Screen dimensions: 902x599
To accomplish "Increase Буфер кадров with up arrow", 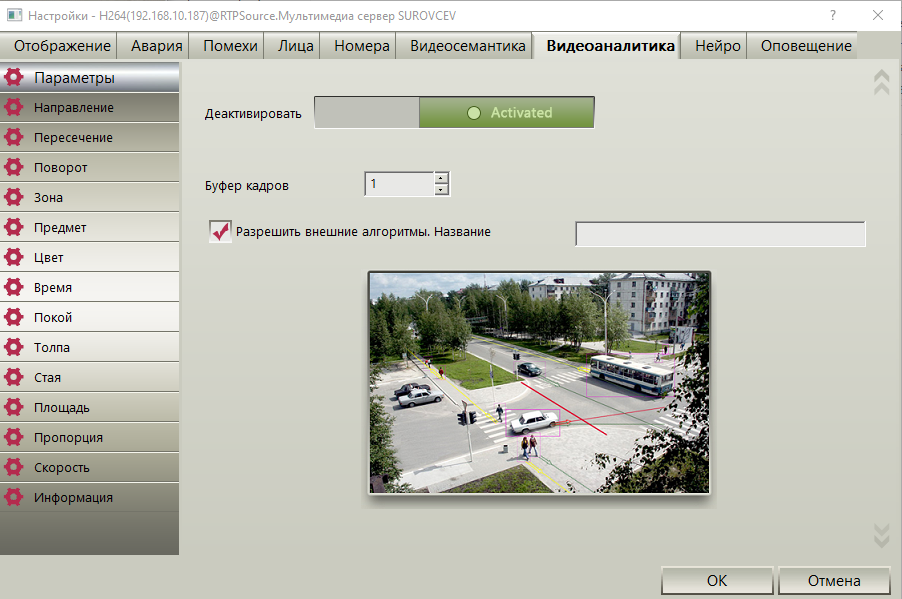I will click(x=441, y=178).
